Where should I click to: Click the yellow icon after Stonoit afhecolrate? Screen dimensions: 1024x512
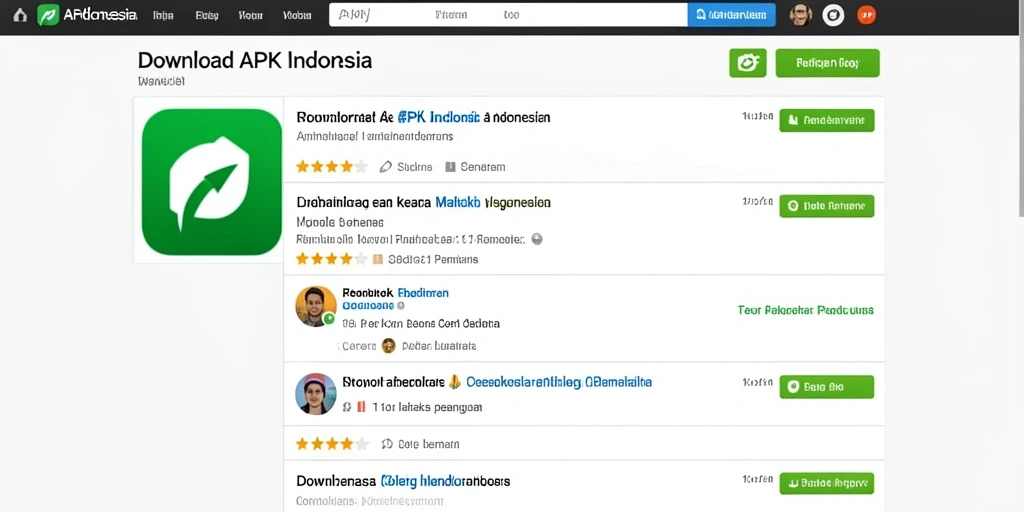[455, 382]
